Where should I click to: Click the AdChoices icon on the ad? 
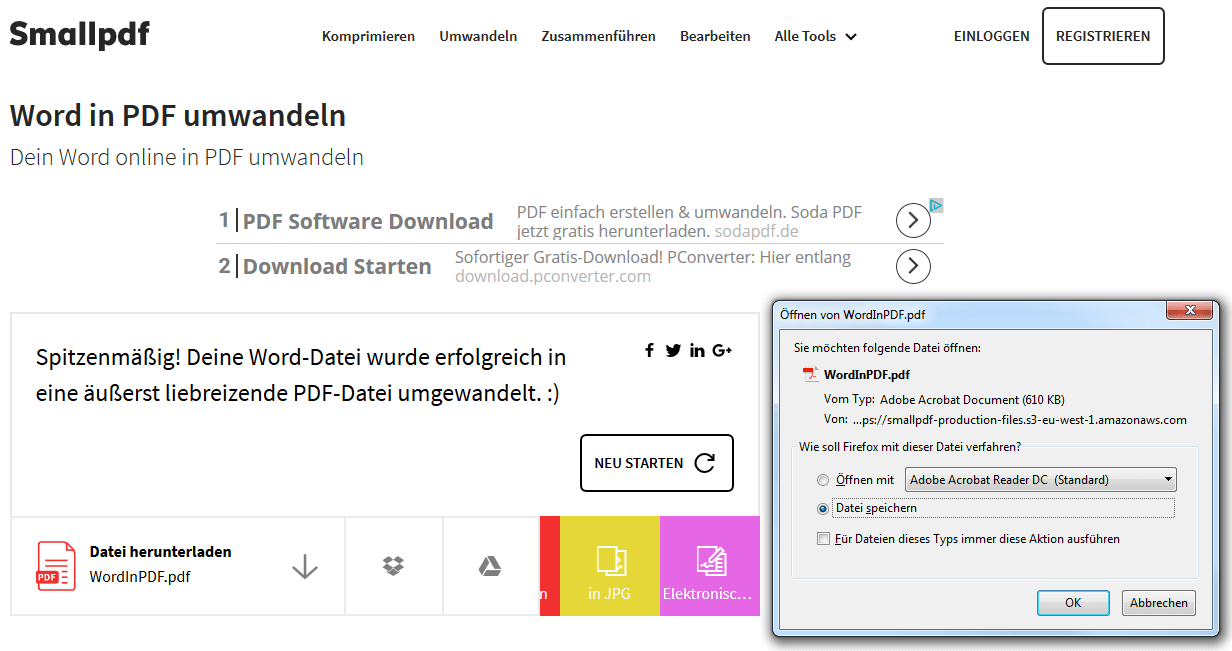click(x=936, y=205)
